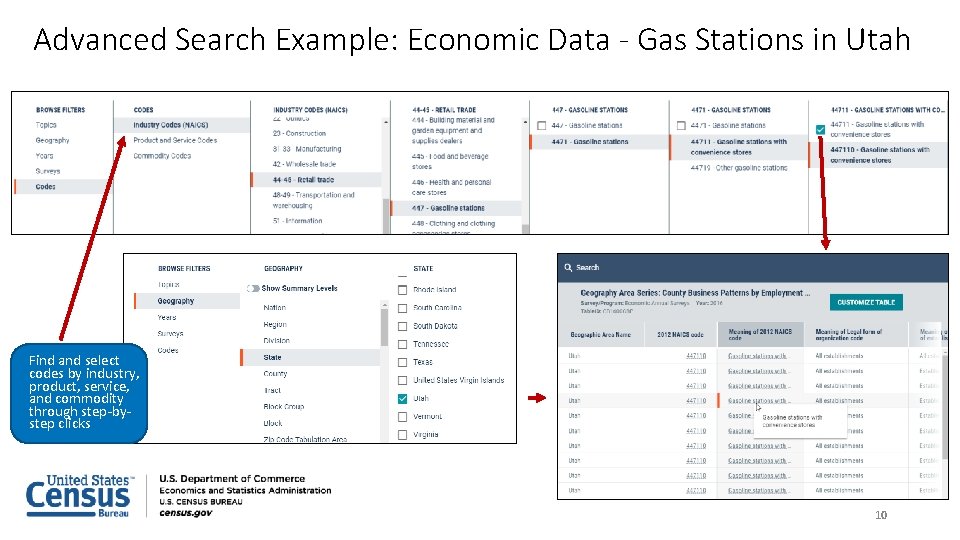Uncheck 44711 gasoline stations with convenience stores
The height and width of the screenshot is (540, 960).
pos(820,129)
